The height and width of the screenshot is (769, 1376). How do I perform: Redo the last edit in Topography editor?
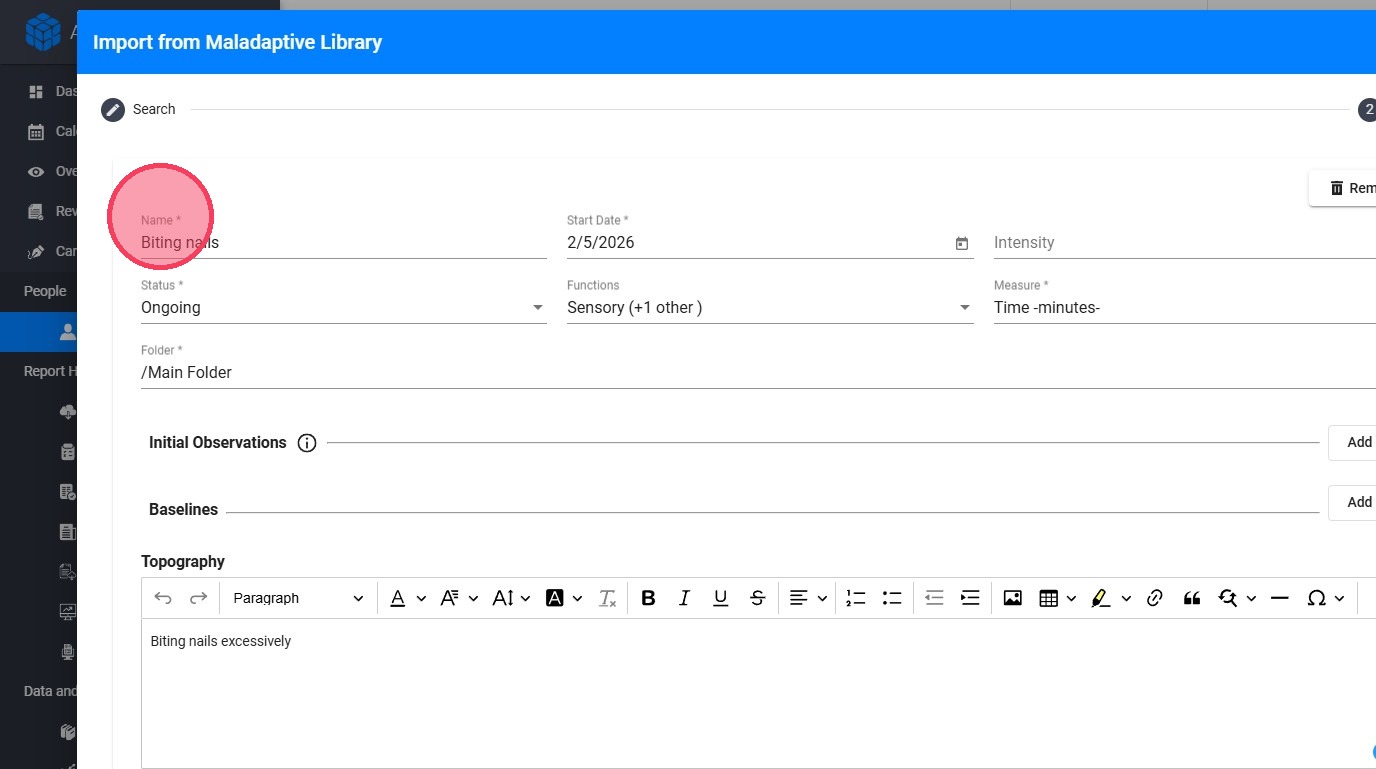click(x=199, y=598)
